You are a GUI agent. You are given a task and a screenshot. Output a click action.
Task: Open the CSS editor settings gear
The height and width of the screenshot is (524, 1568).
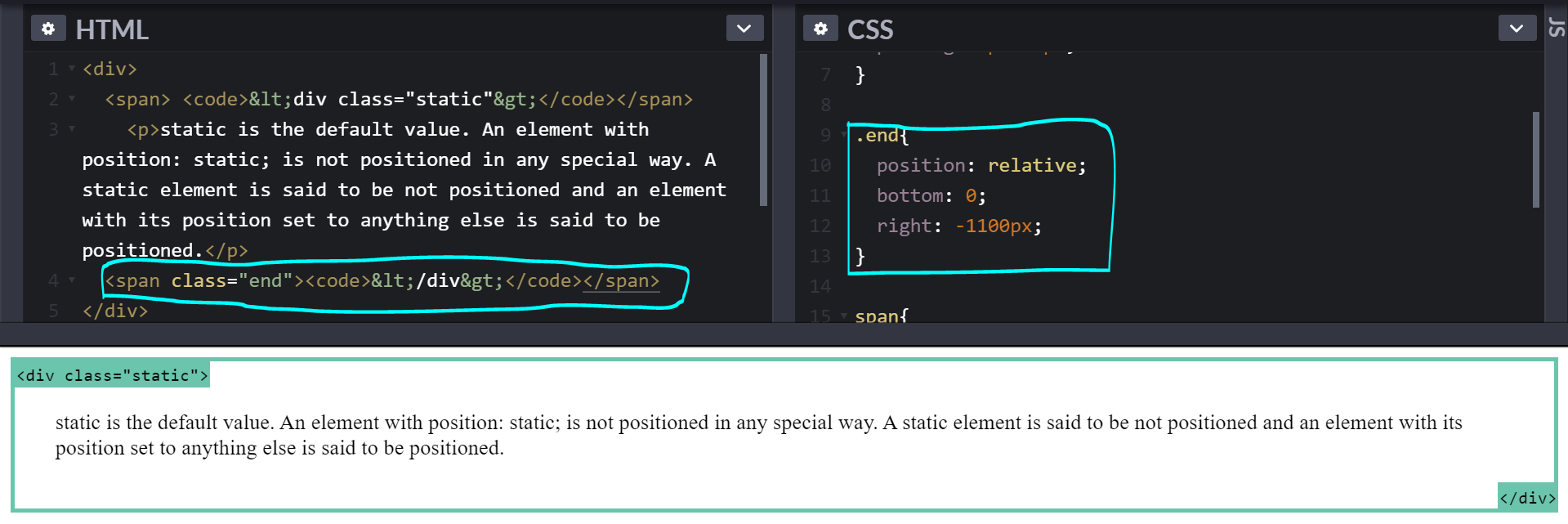(820, 29)
